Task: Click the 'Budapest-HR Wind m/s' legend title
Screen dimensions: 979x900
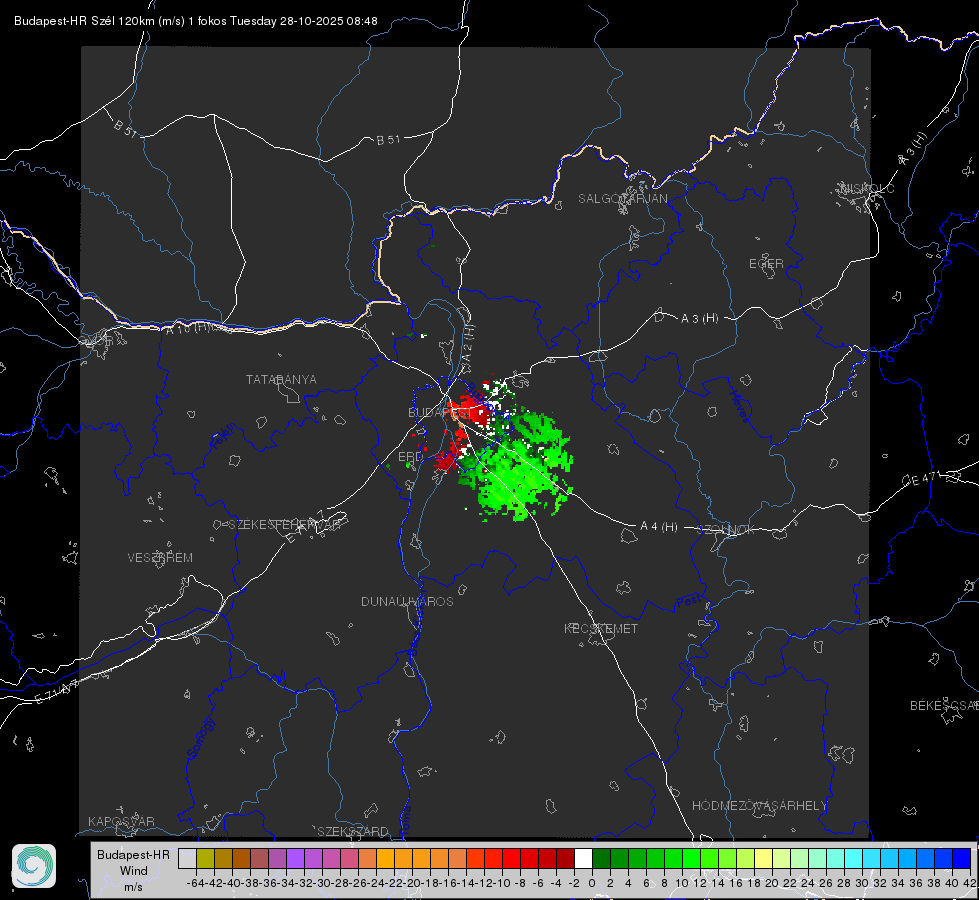Action: 133,870
